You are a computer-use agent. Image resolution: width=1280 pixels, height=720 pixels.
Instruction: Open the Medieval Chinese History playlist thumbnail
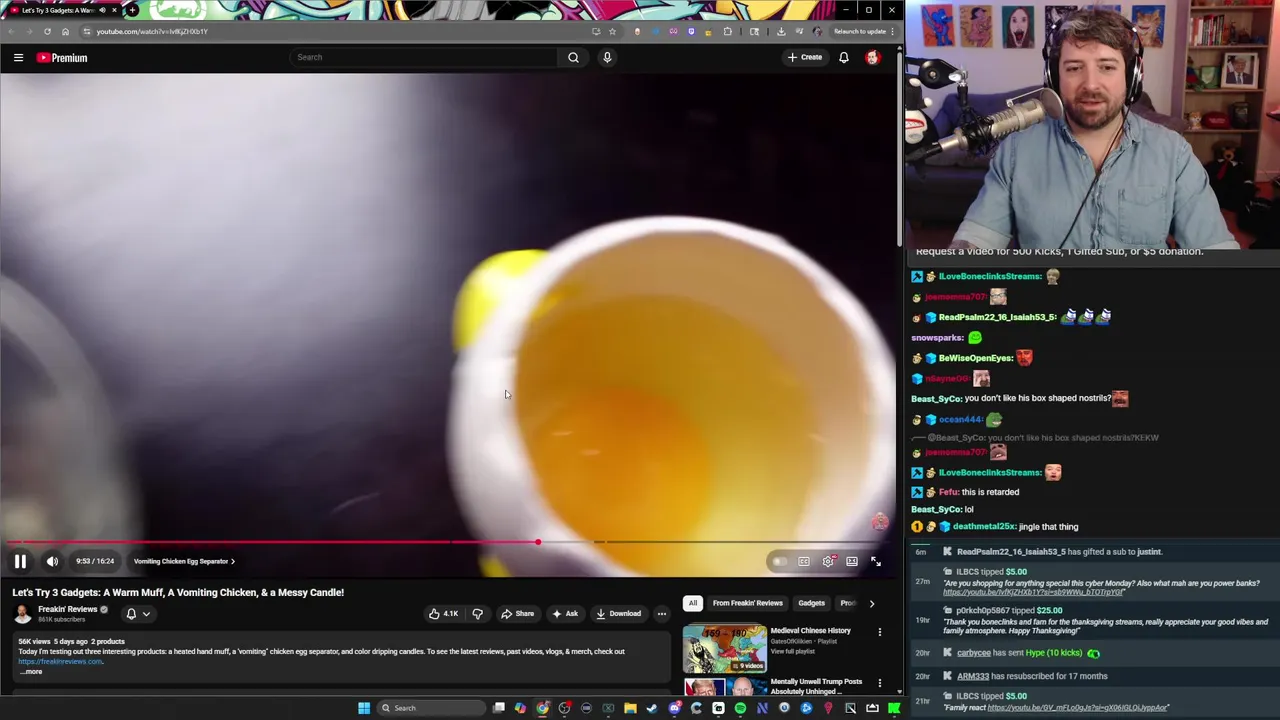tap(725, 649)
